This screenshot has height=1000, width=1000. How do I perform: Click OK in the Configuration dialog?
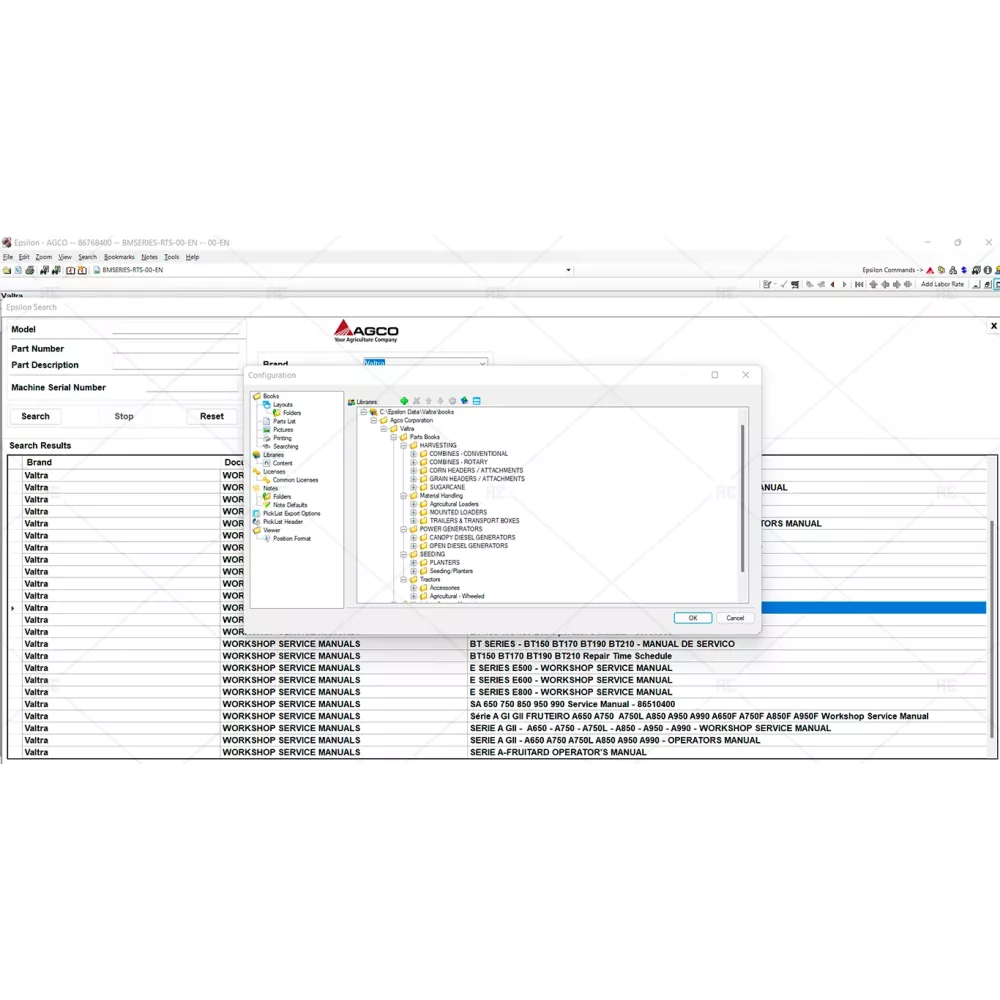[692, 618]
